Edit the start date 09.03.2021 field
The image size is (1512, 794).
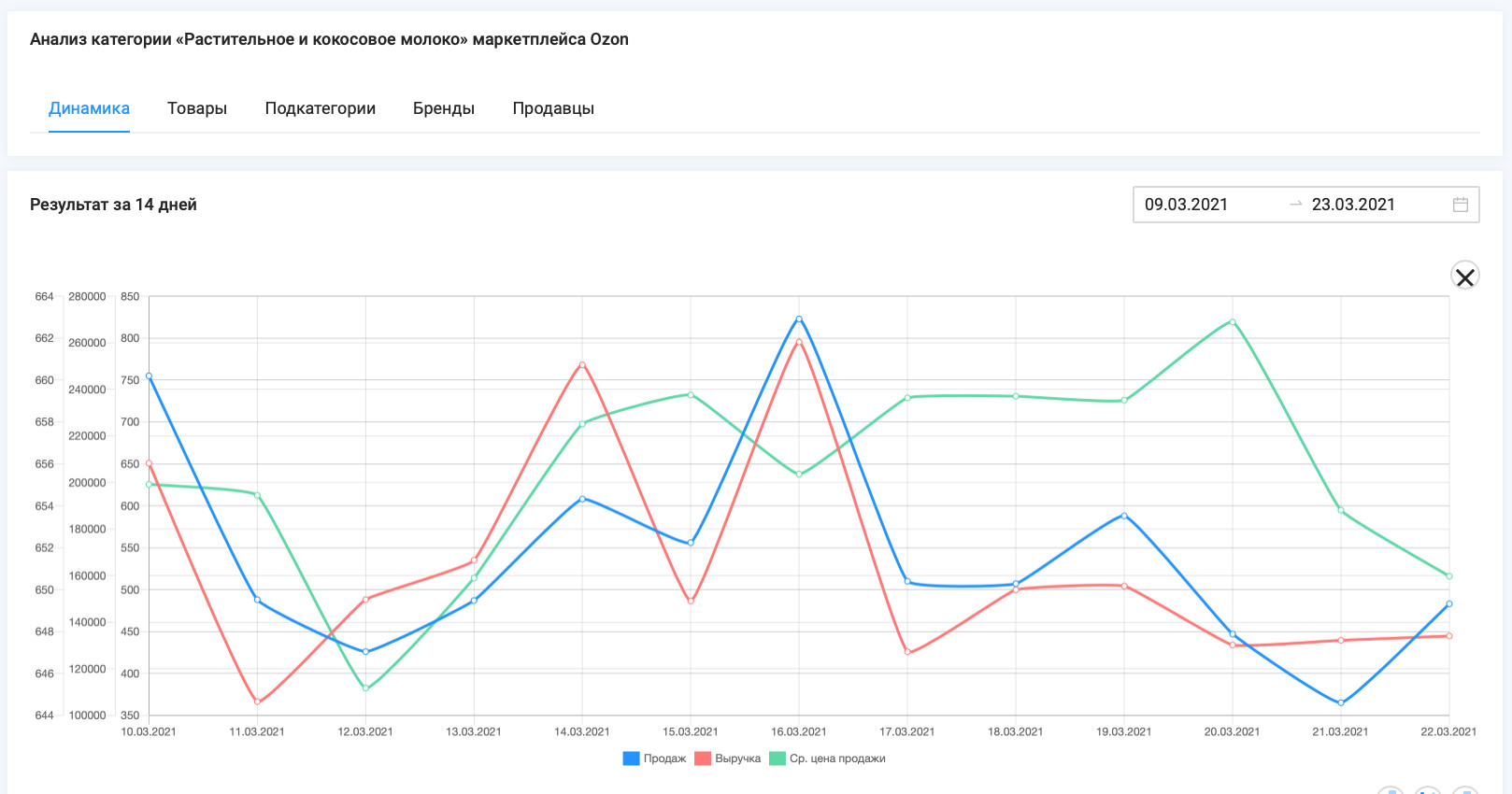[1186, 205]
